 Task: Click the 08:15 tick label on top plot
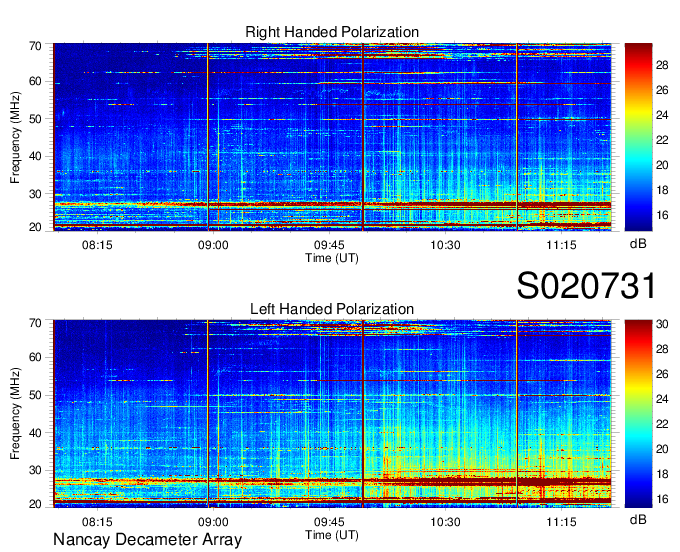(97, 245)
